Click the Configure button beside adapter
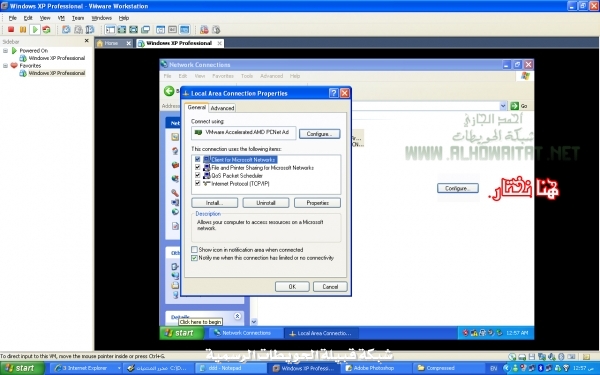 coord(320,134)
